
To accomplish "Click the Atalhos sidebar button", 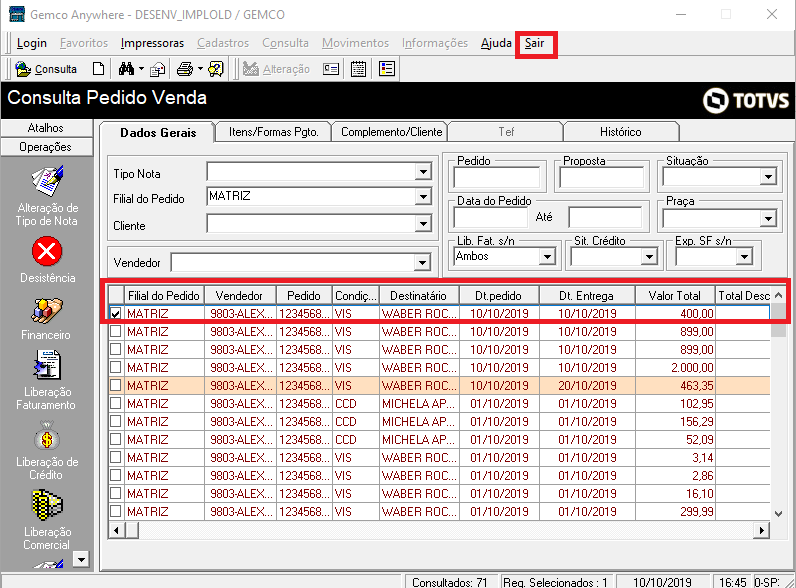I will (46, 128).
